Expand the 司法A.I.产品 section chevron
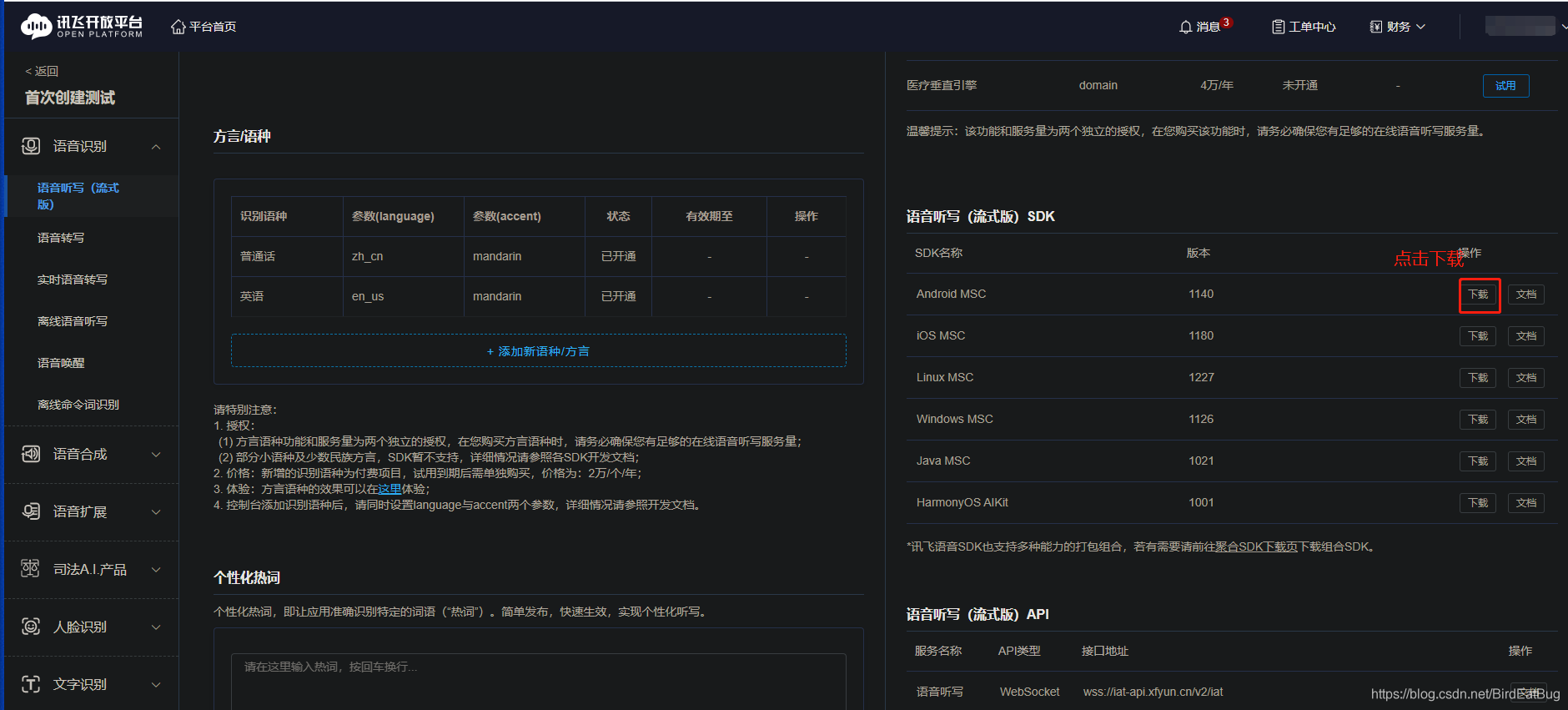Screen dimensions: 1568x710 click(156, 570)
